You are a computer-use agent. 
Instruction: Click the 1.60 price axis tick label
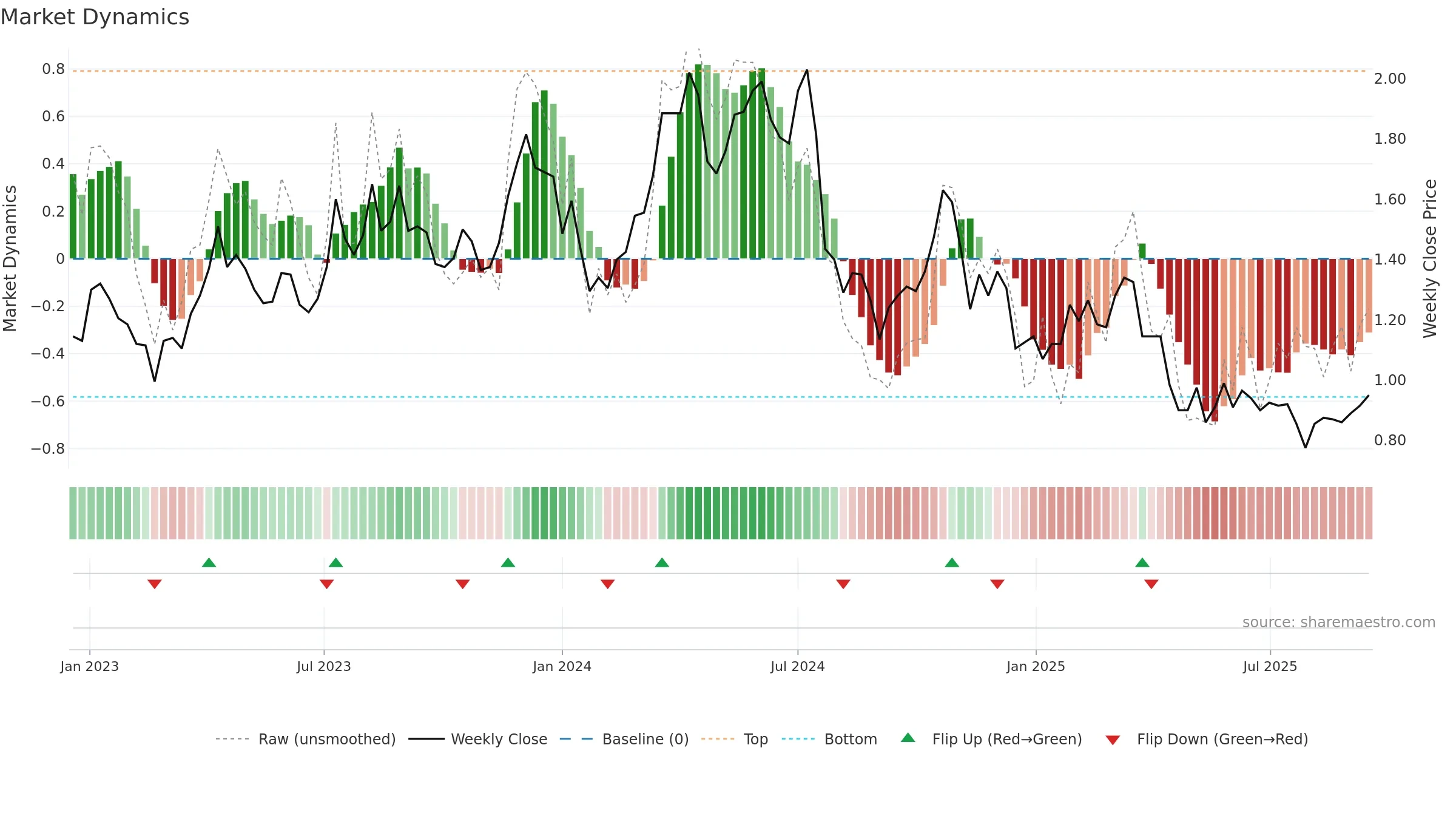click(x=1390, y=199)
